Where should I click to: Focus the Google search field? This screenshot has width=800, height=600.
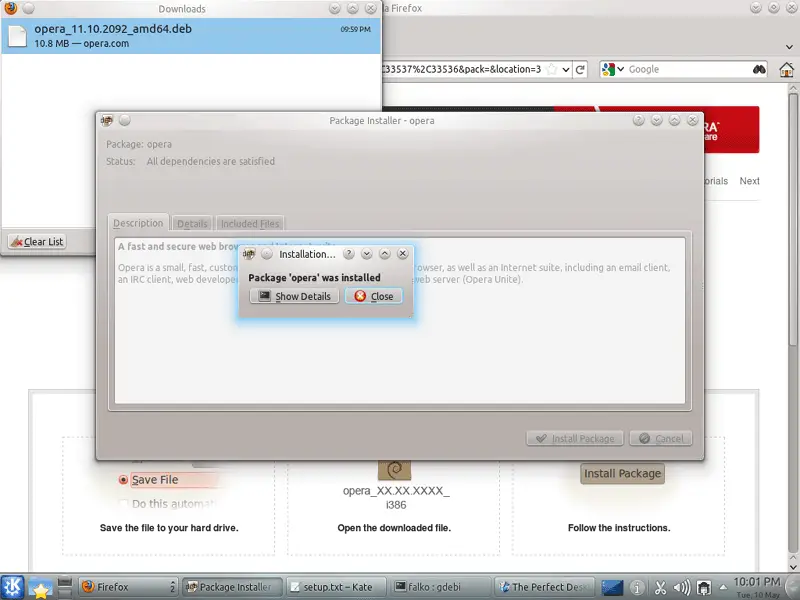point(689,69)
